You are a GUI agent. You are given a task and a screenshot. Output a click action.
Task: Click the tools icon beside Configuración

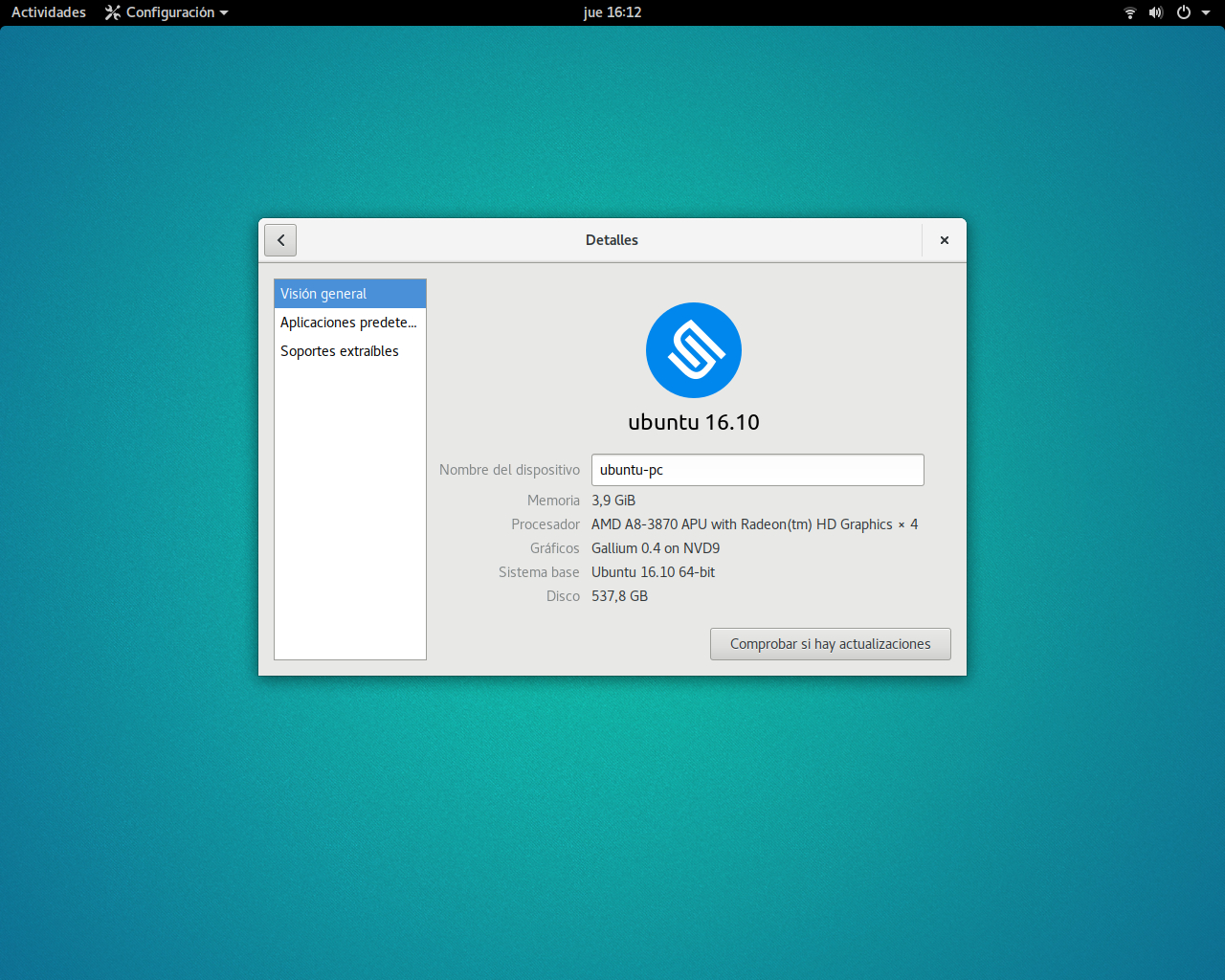(113, 12)
